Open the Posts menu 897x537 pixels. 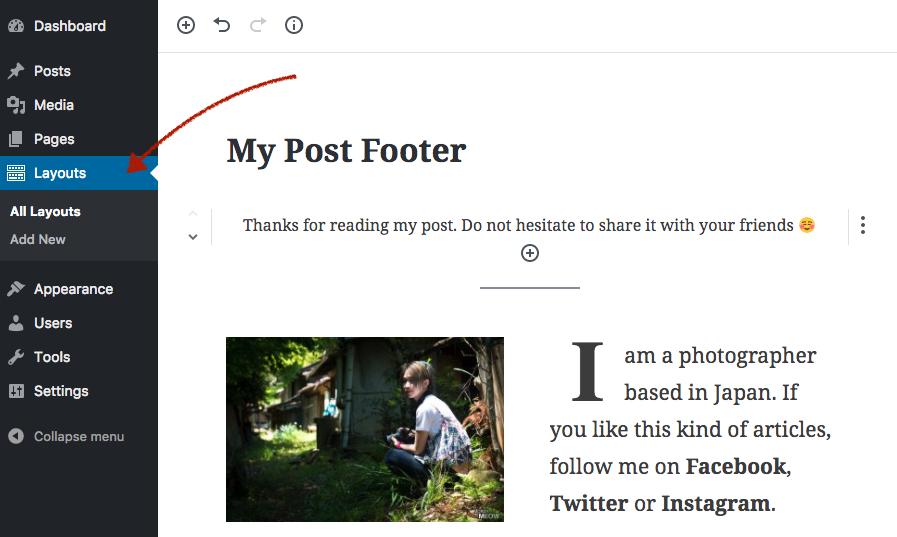coord(52,71)
